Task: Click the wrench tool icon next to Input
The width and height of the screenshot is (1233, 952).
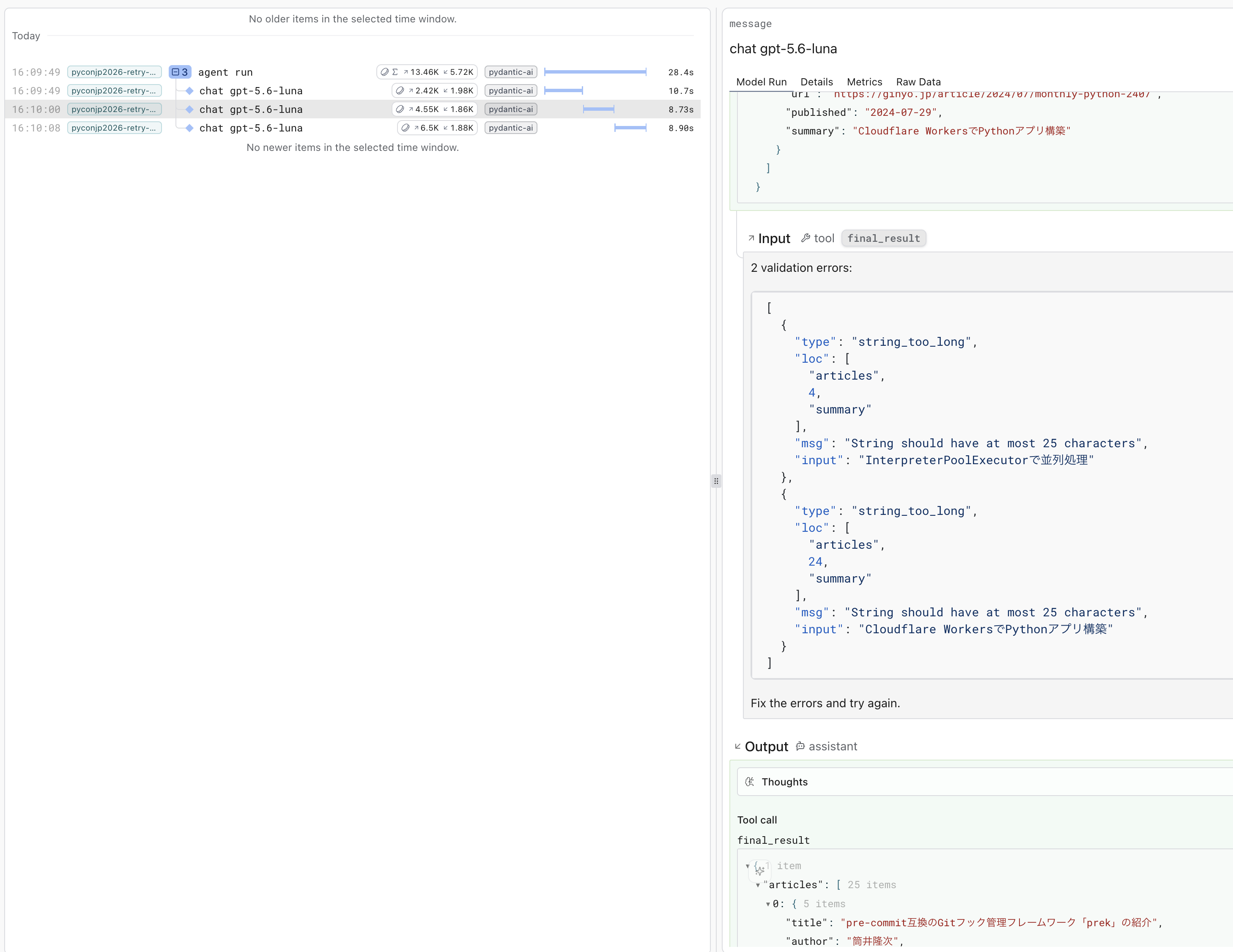Action: [x=806, y=238]
